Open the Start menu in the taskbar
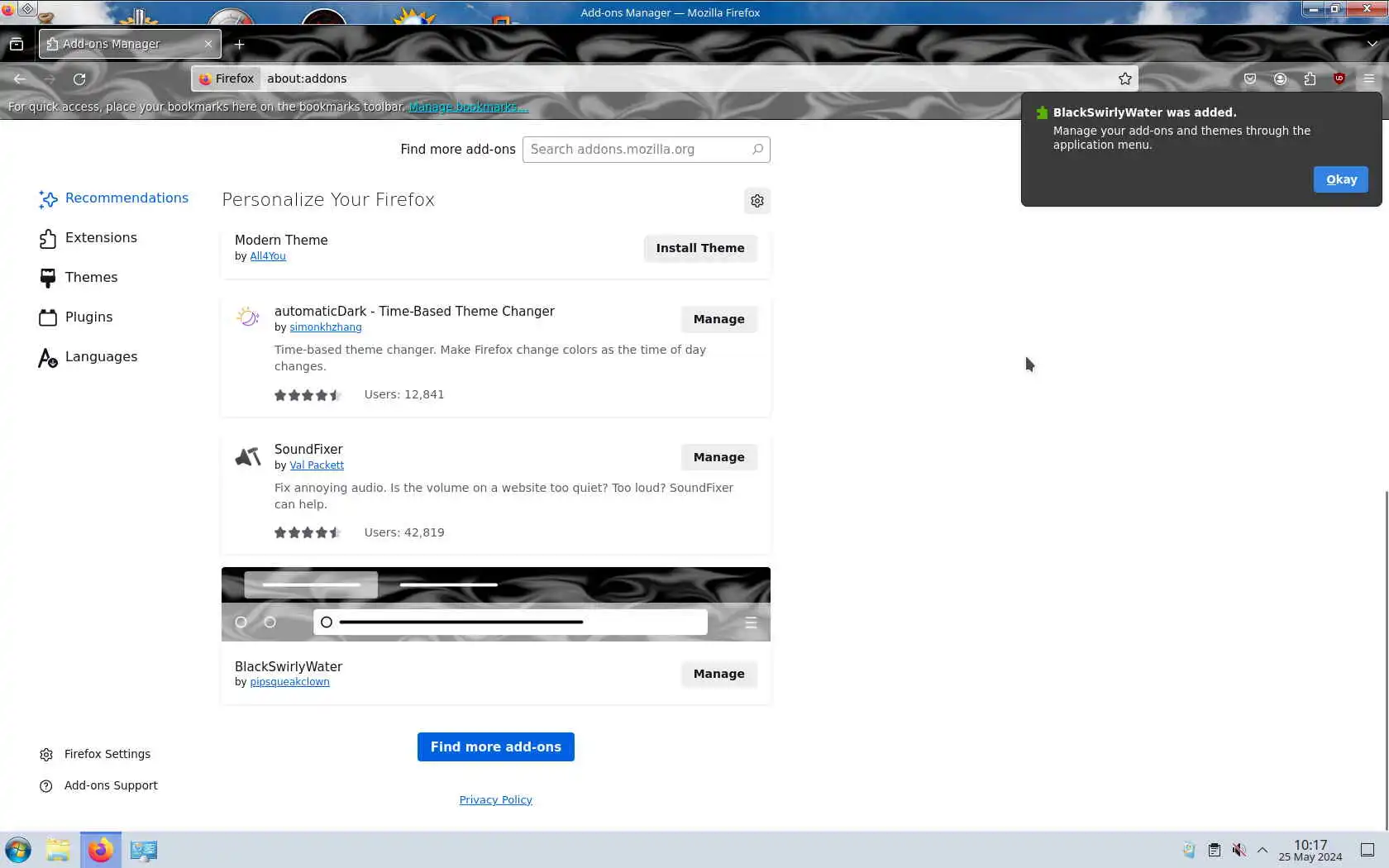 click(x=18, y=850)
